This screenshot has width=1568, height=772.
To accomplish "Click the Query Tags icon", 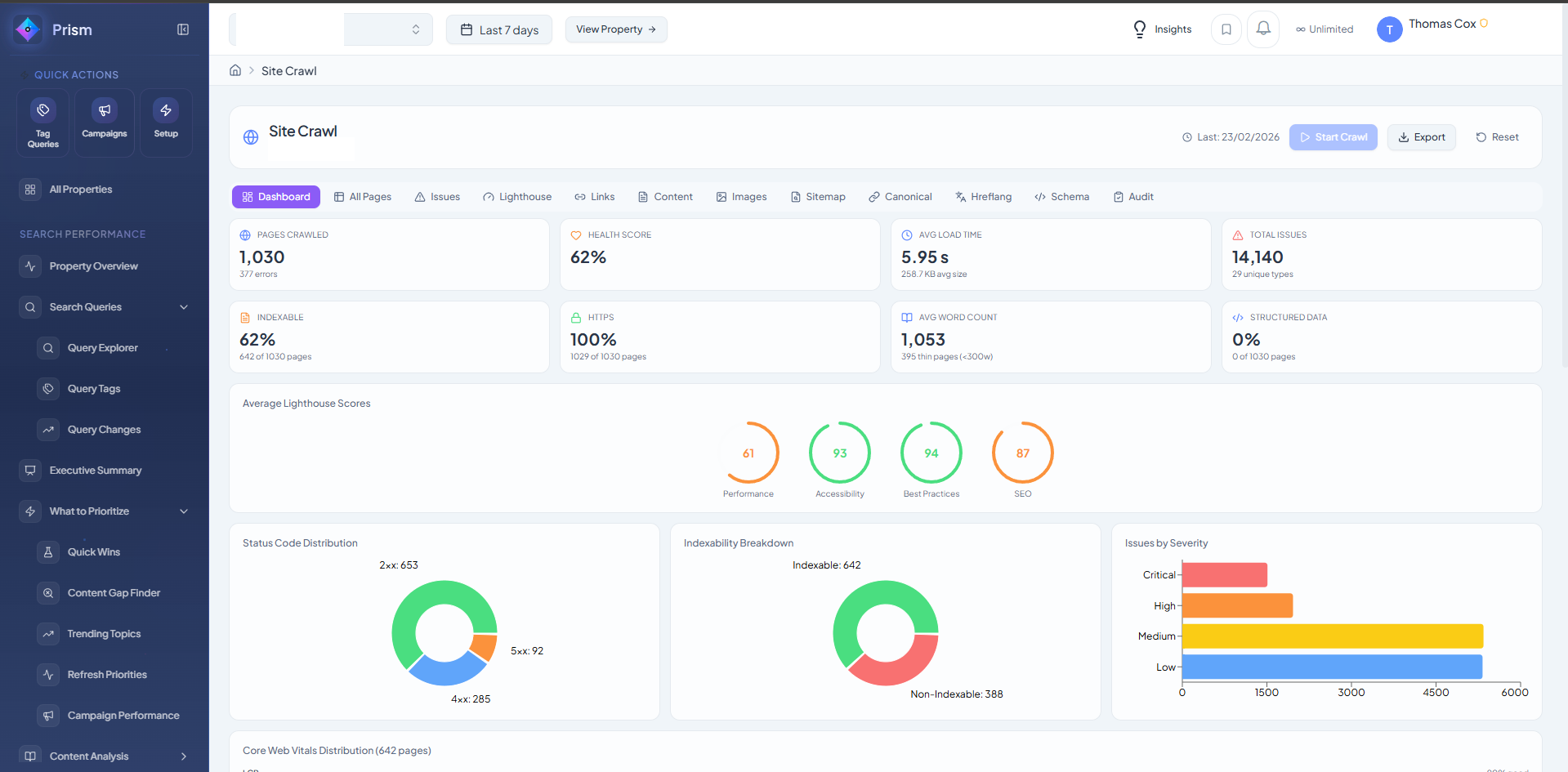I will (x=48, y=389).
